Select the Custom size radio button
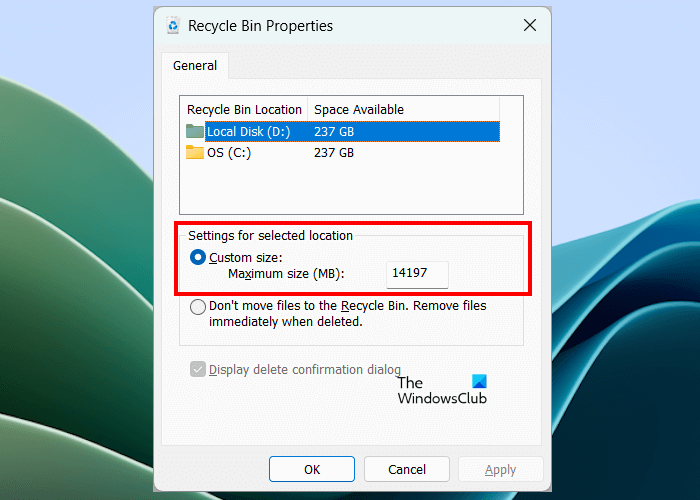 (x=198, y=257)
